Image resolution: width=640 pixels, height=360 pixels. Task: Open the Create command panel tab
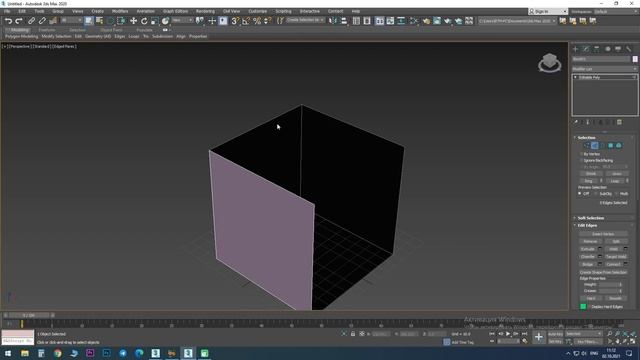(576, 49)
